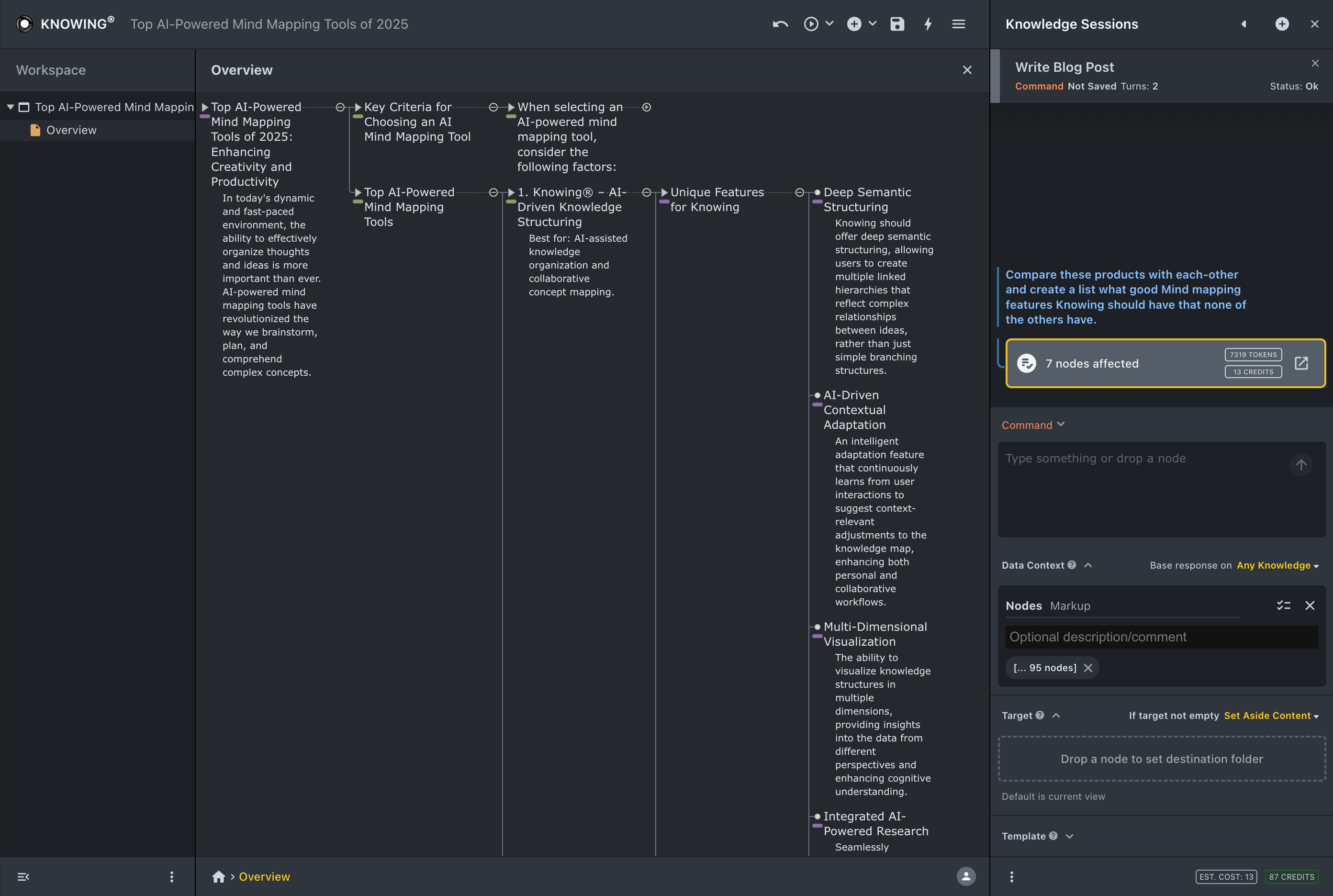Expand circle after 'When selecting an AI-powered' node
The width and height of the screenshot is (1333, 896).
[x=646, y=107]
